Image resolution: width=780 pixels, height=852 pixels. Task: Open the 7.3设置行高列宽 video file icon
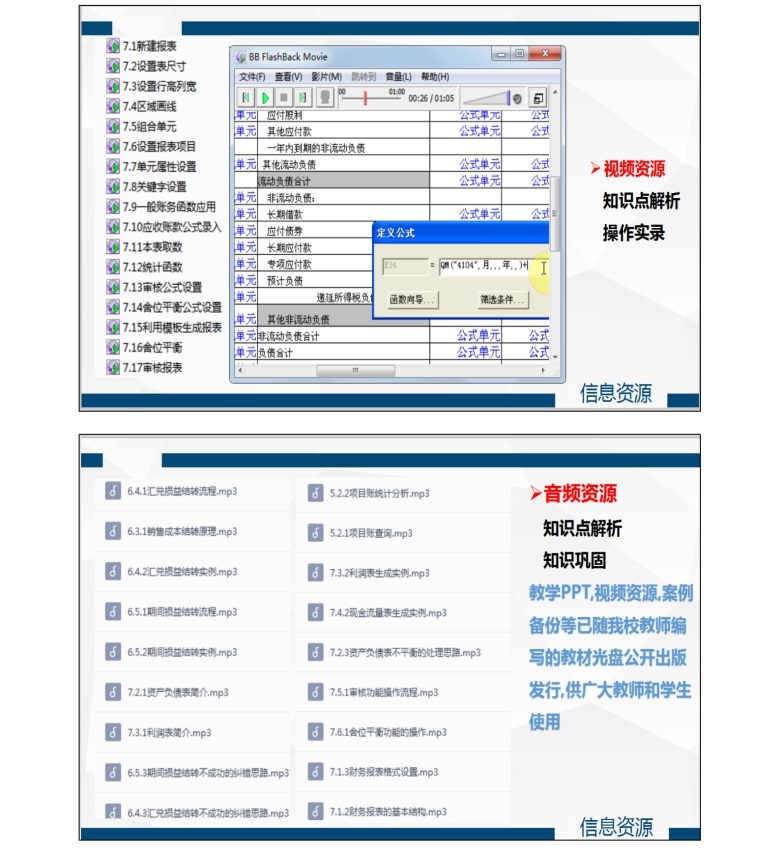113,86
